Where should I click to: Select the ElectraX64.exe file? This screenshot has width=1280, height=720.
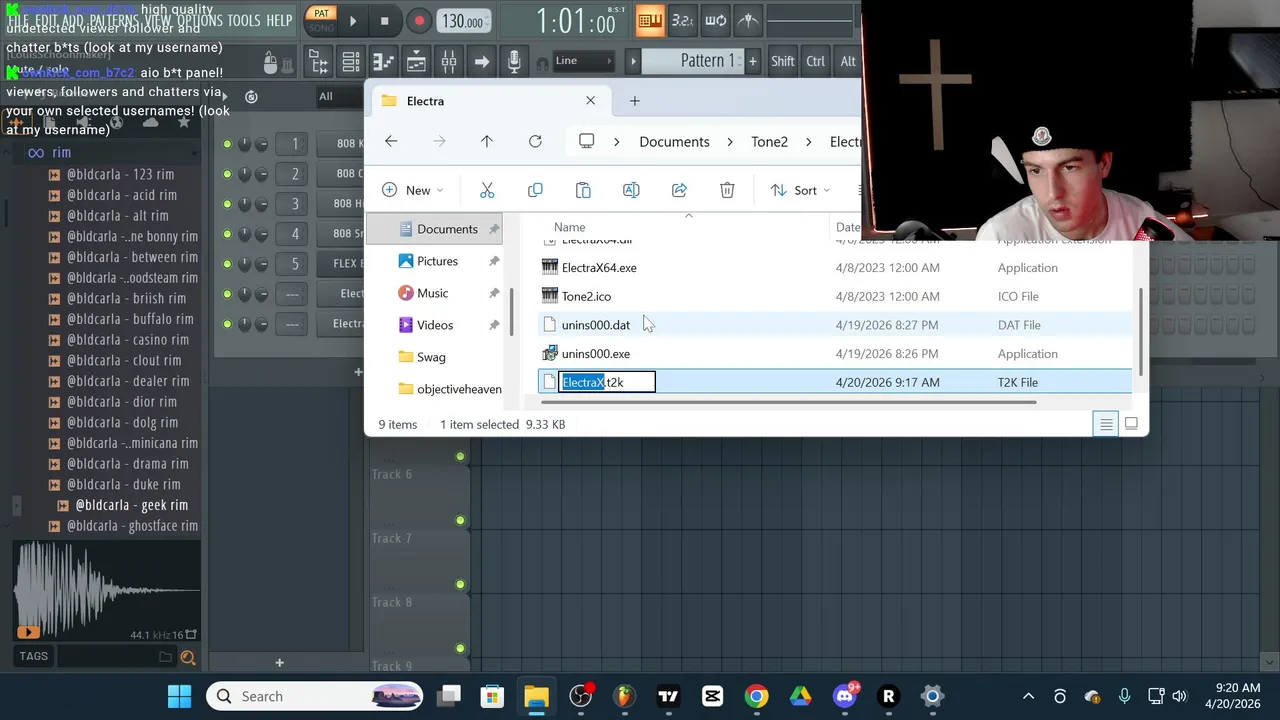click(x=599, y=268)
